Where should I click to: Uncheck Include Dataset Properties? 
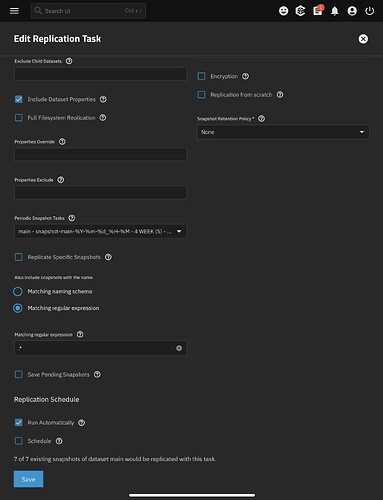click(19, 99)
